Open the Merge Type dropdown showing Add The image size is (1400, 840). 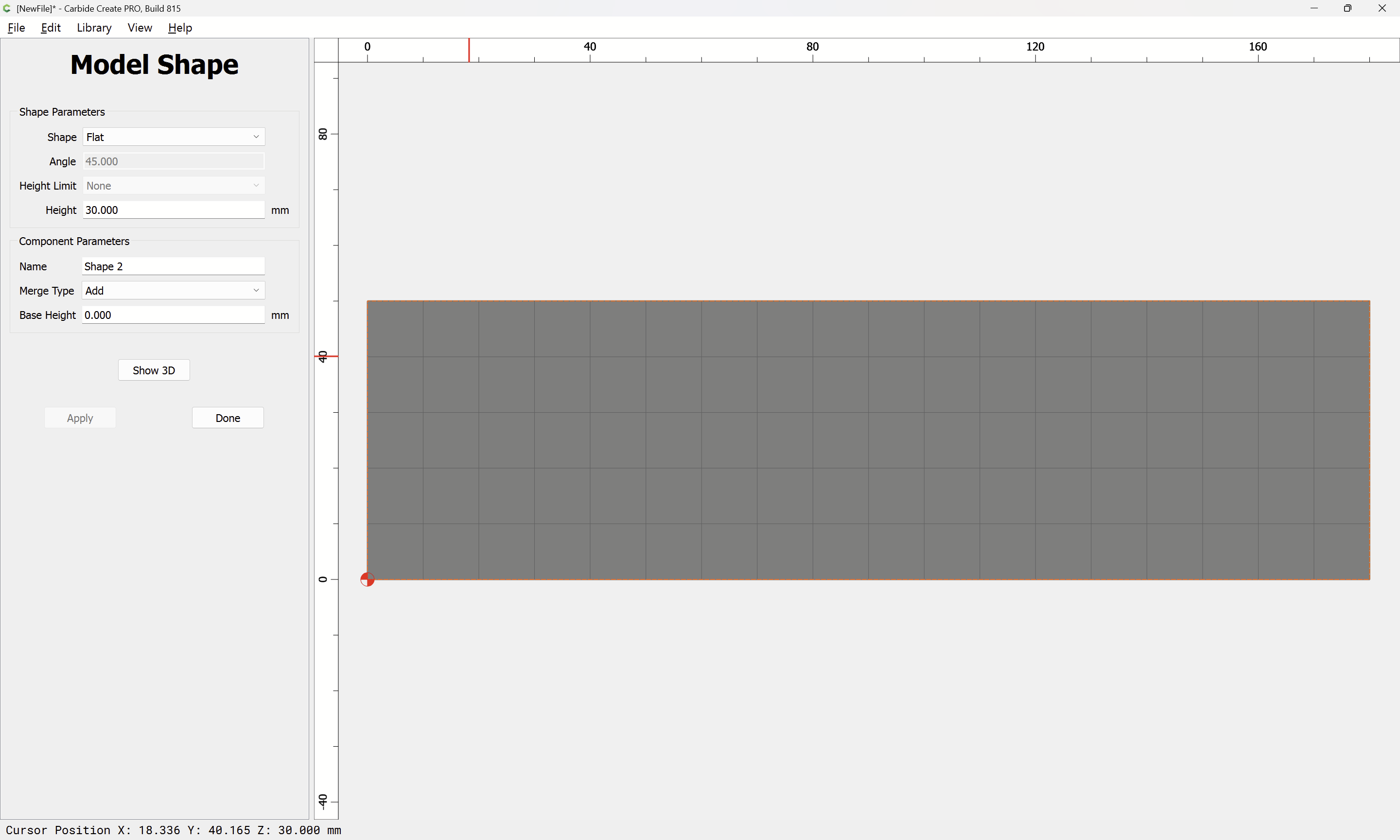(x=174, y=290)
